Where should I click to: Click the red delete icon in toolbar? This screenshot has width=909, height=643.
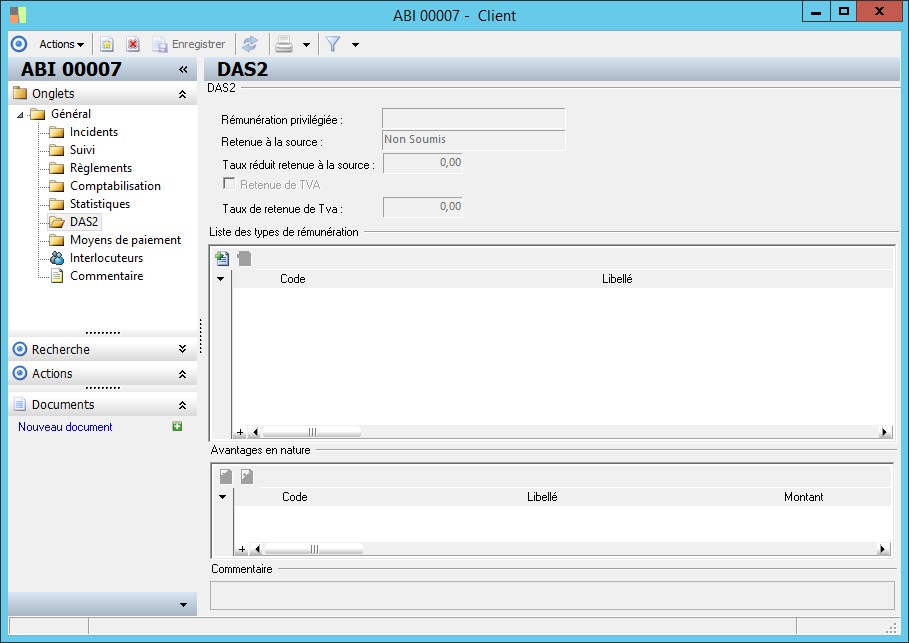(x=132, y=44)
